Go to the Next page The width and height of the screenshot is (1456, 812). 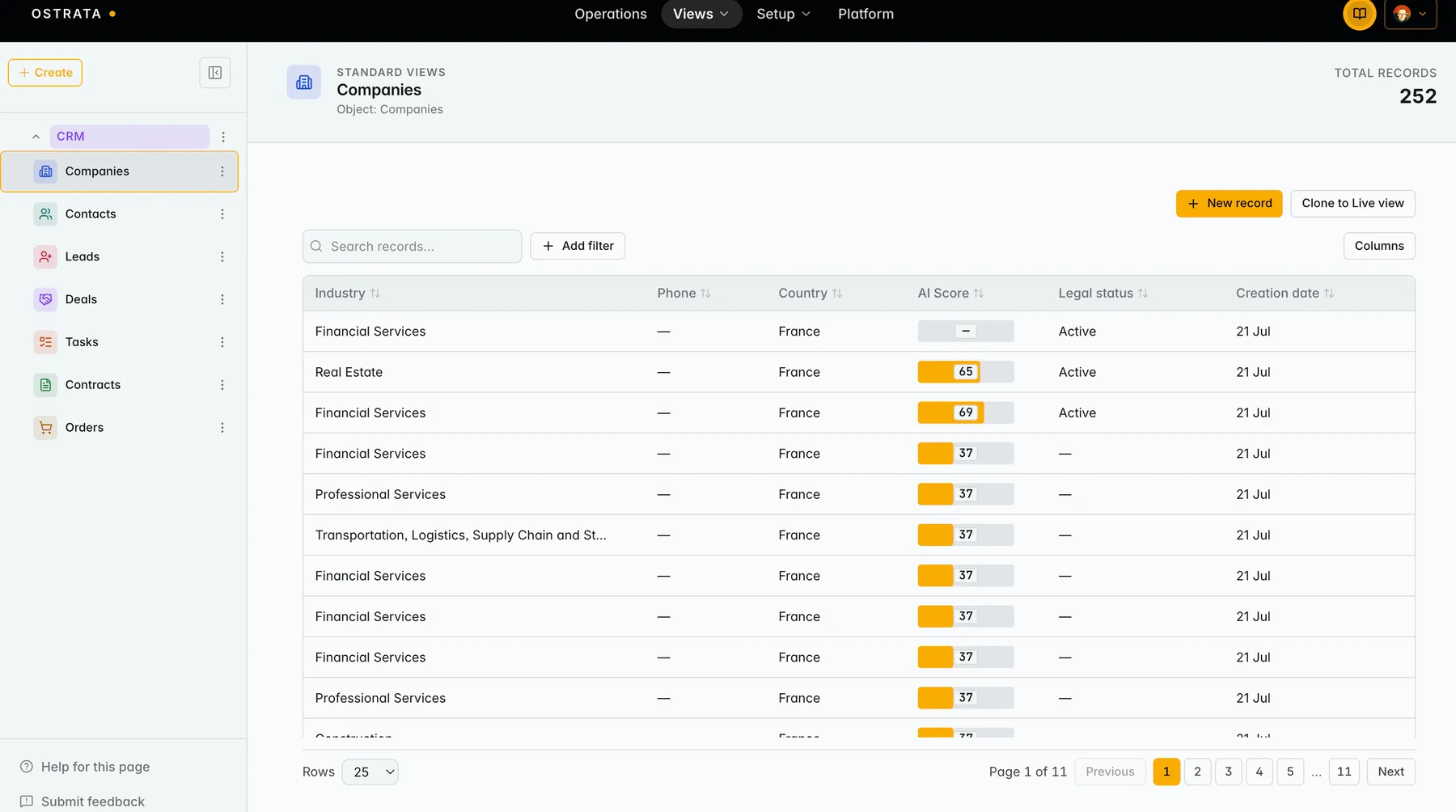pyautogui.click(x=1390, y=772)
